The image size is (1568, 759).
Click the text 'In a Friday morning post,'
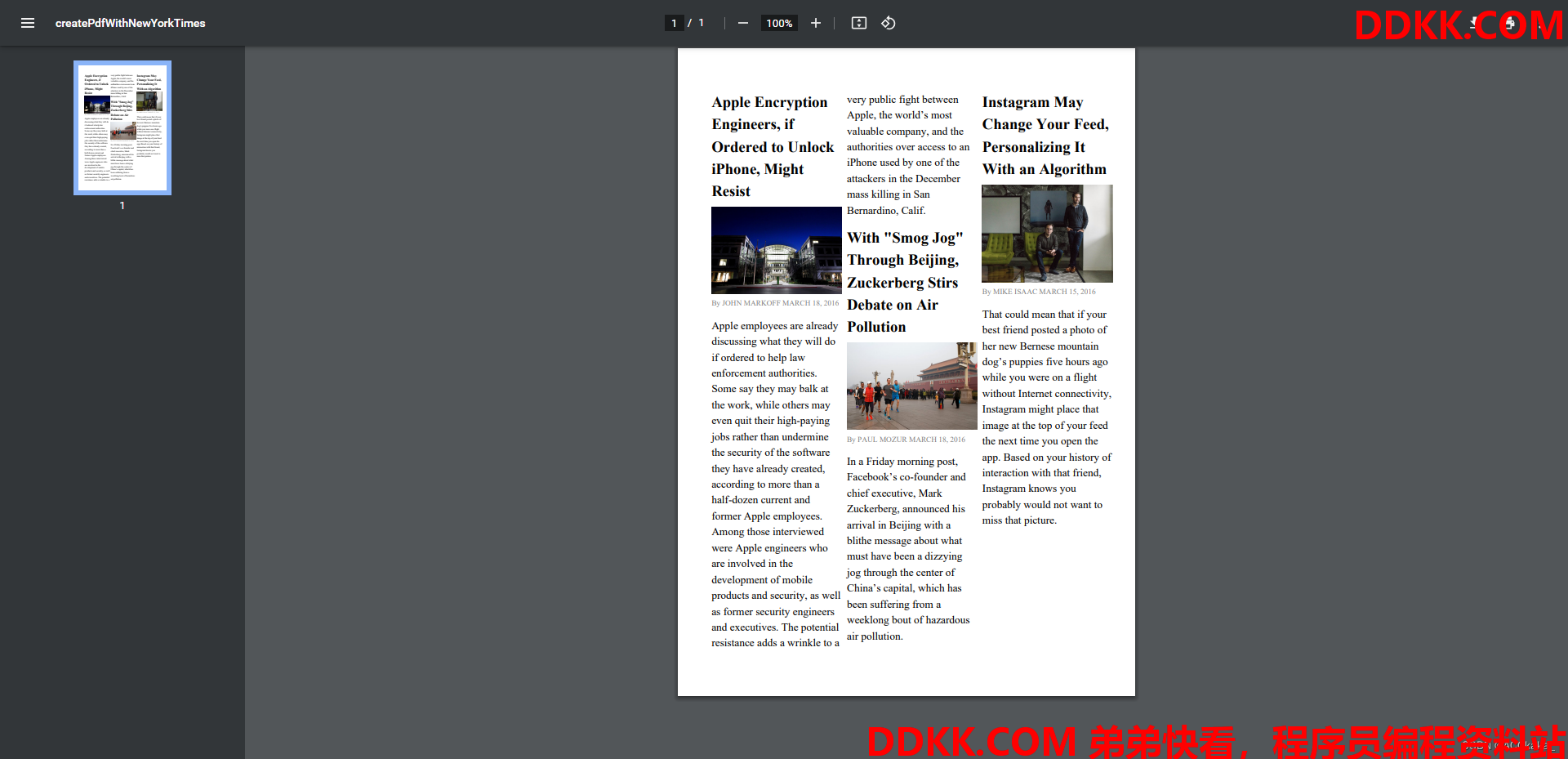(x=902, y=462)
